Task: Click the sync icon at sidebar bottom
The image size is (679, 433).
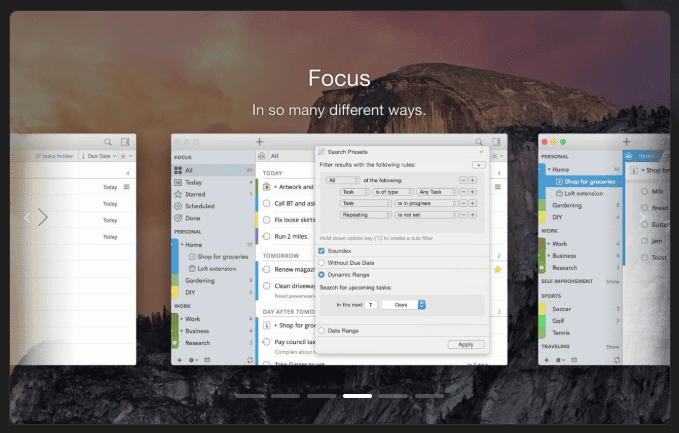Action: point(250,360)
